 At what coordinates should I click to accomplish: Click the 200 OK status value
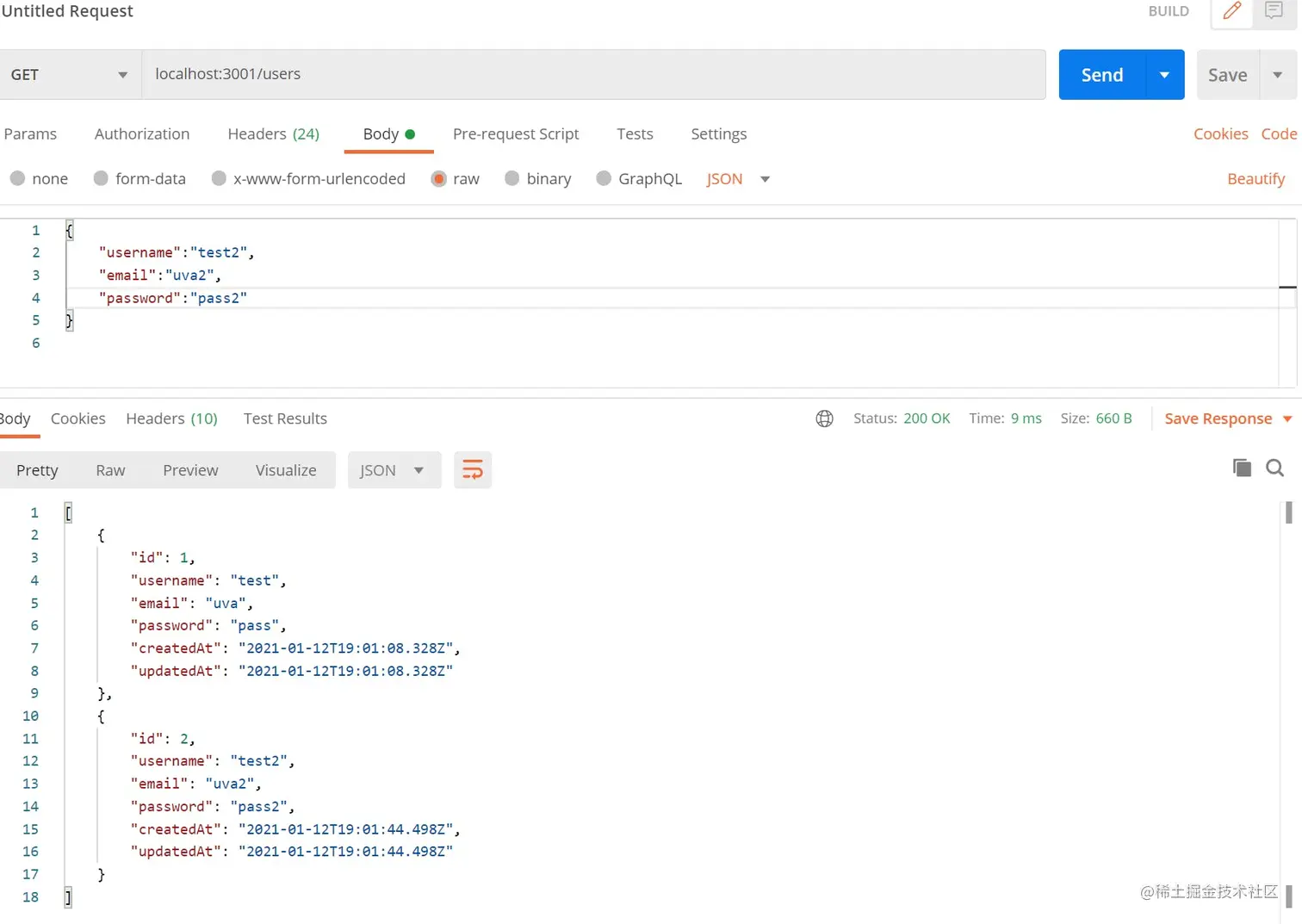coord(927,419)
